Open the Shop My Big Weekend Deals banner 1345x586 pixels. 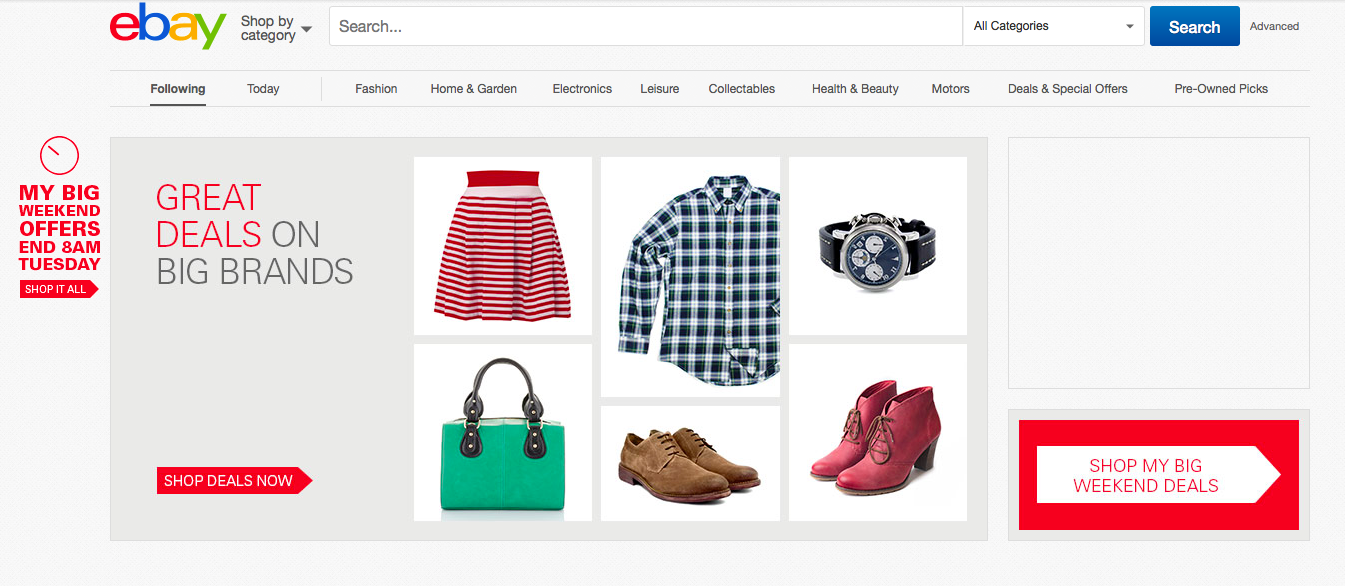pos(1157,475)
